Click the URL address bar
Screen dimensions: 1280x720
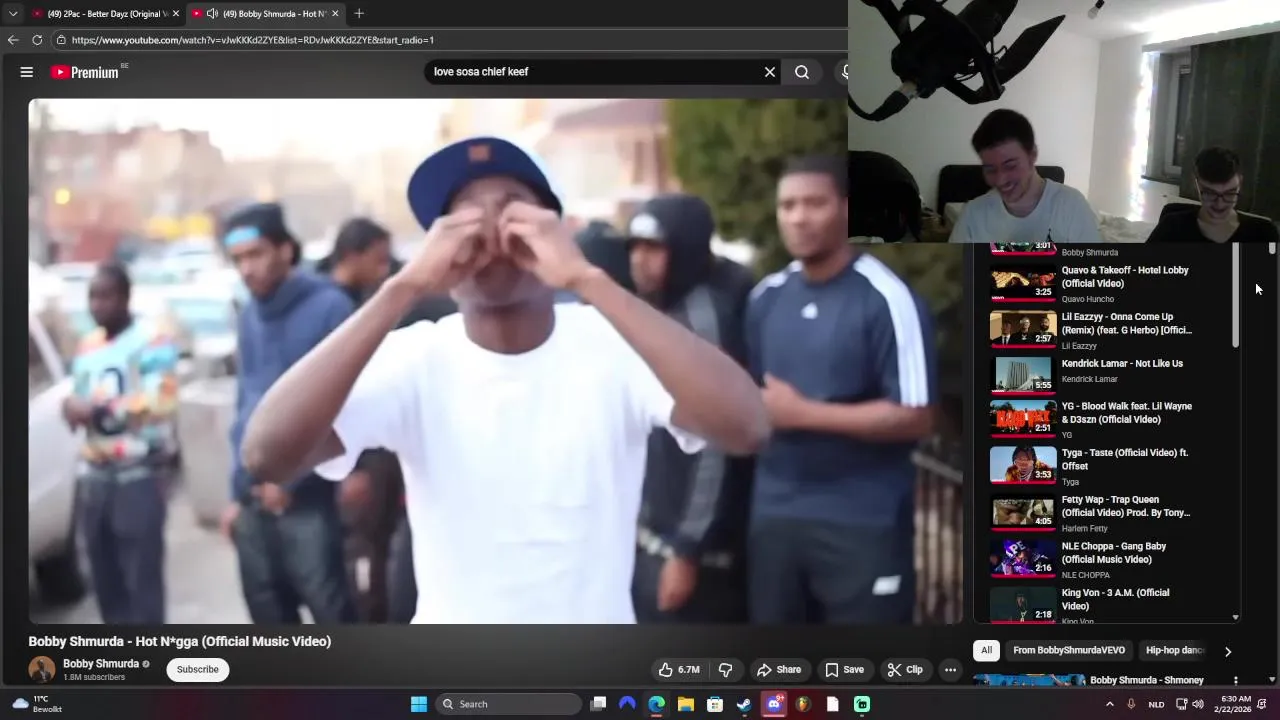[x=450, y=40]
